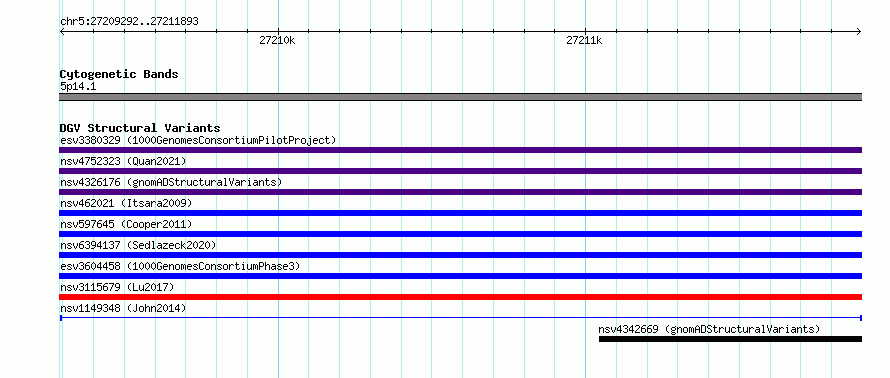
Task: Click the grey 5p14.1 cytogenetic band
Action: pos(460,97)
